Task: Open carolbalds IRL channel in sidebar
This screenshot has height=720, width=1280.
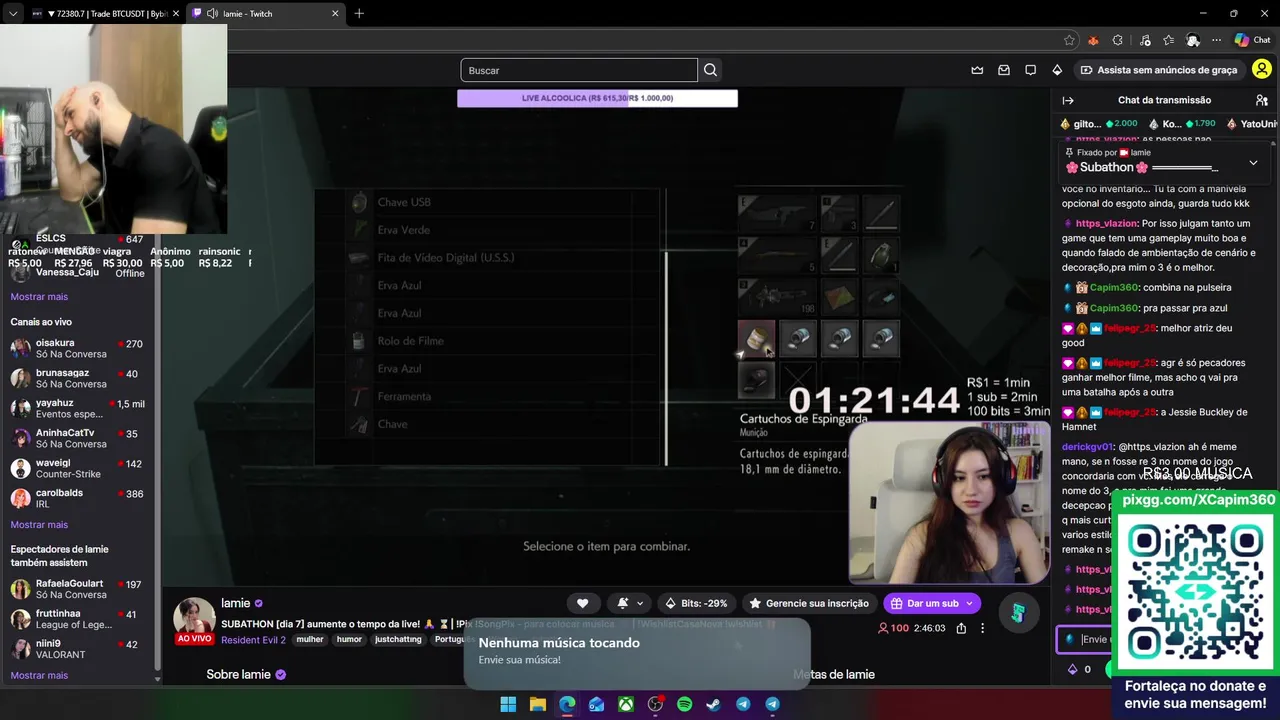Action: click(78, 498)
